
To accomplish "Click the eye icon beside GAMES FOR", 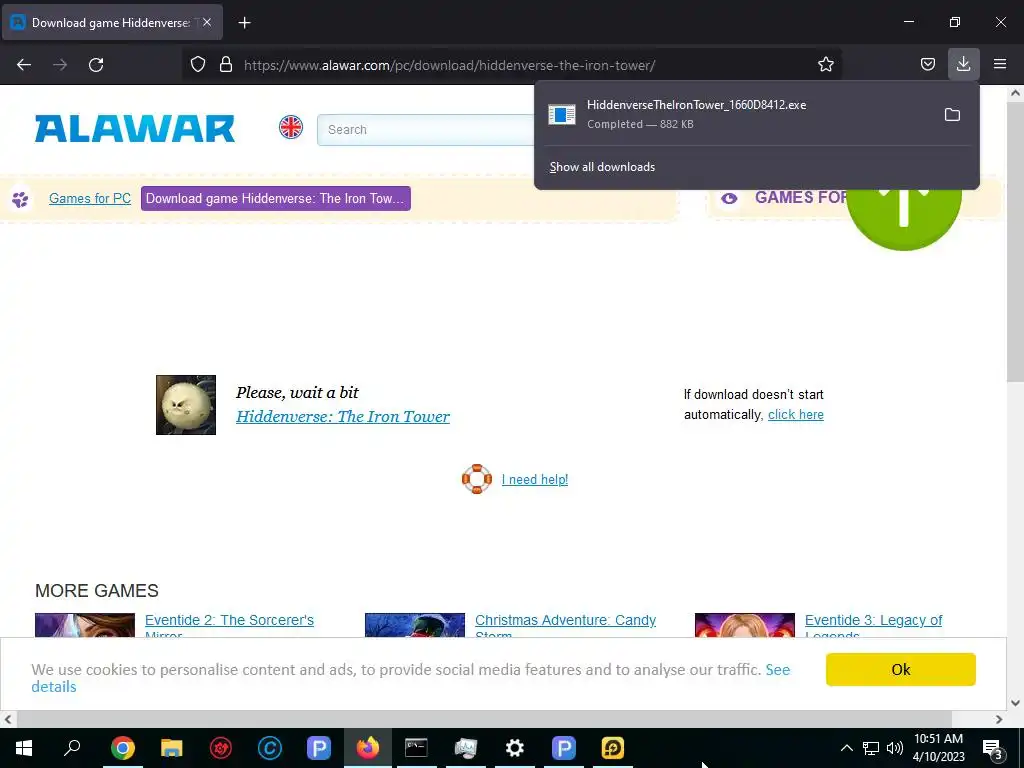I will (x=729, y=198).
